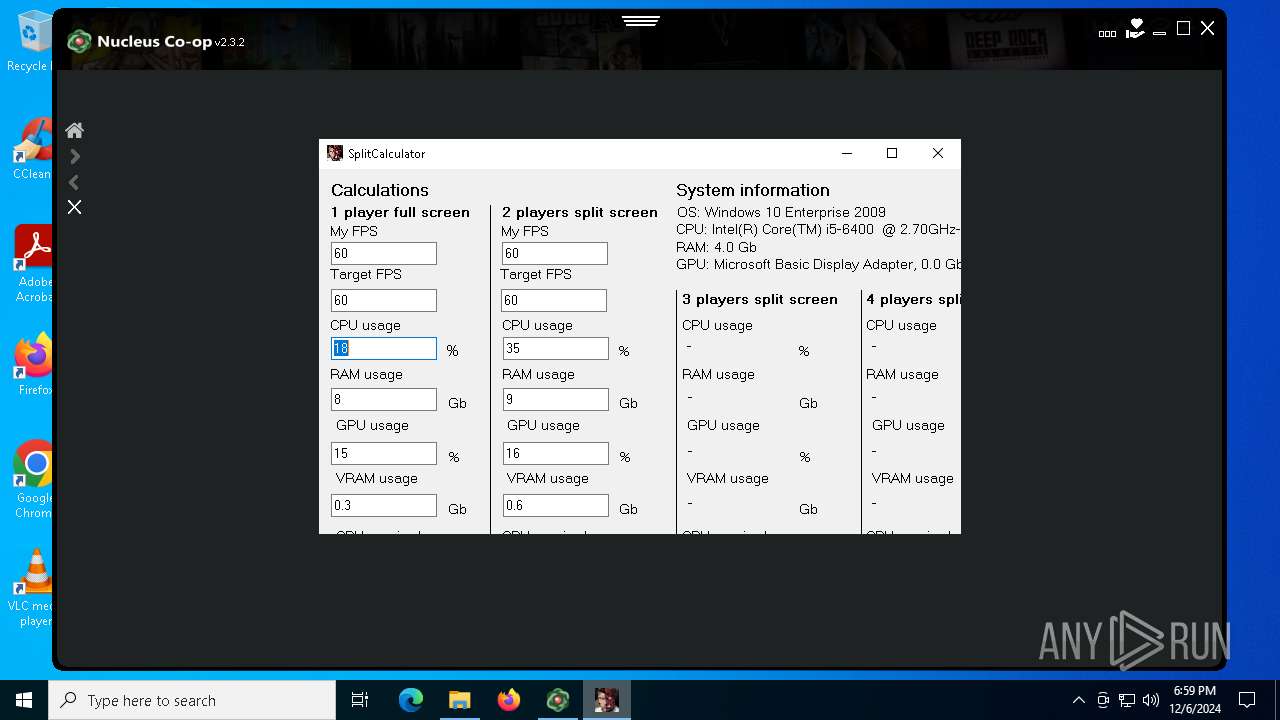
Task: Click '2 players split screen' label
Action: click(580, 212)
